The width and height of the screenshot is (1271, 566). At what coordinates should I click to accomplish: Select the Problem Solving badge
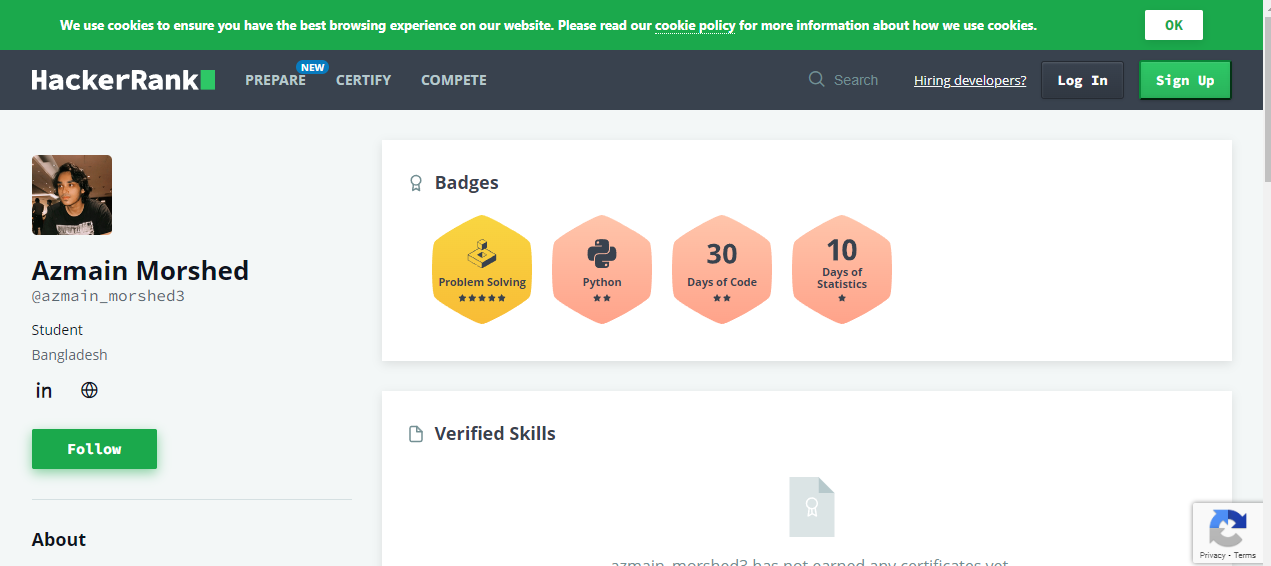coord(482,269)
